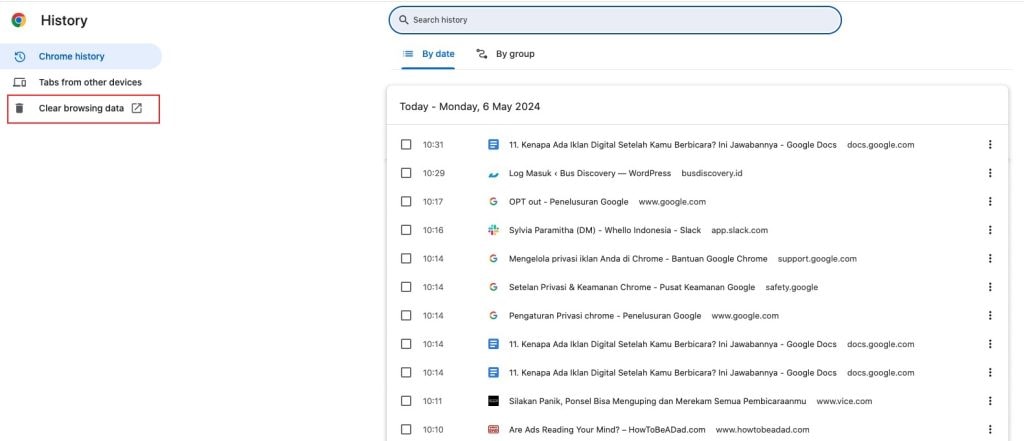This screenshot has height=441, width=1024.
Task: Click the trash icon beside Clear browsing data
Action: 19,108
